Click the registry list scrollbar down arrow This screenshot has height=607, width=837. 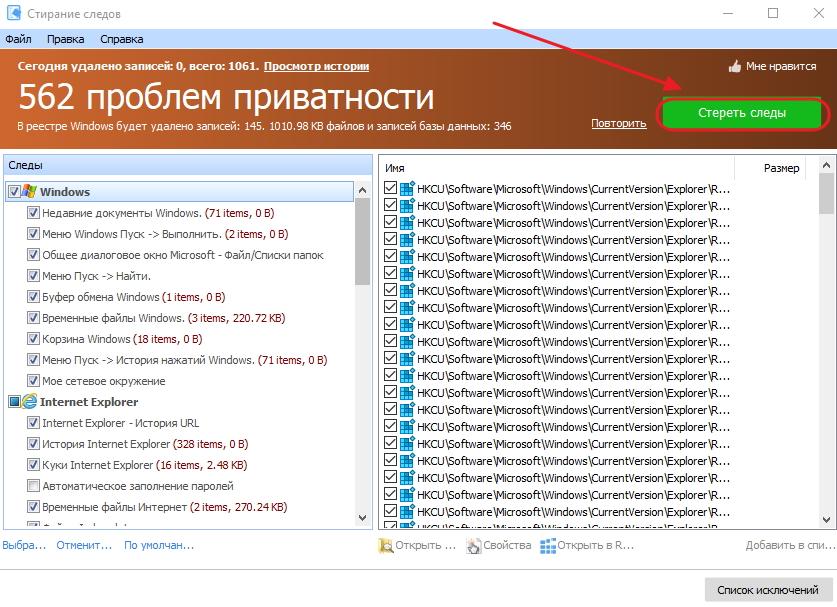(x=826, y=519)
